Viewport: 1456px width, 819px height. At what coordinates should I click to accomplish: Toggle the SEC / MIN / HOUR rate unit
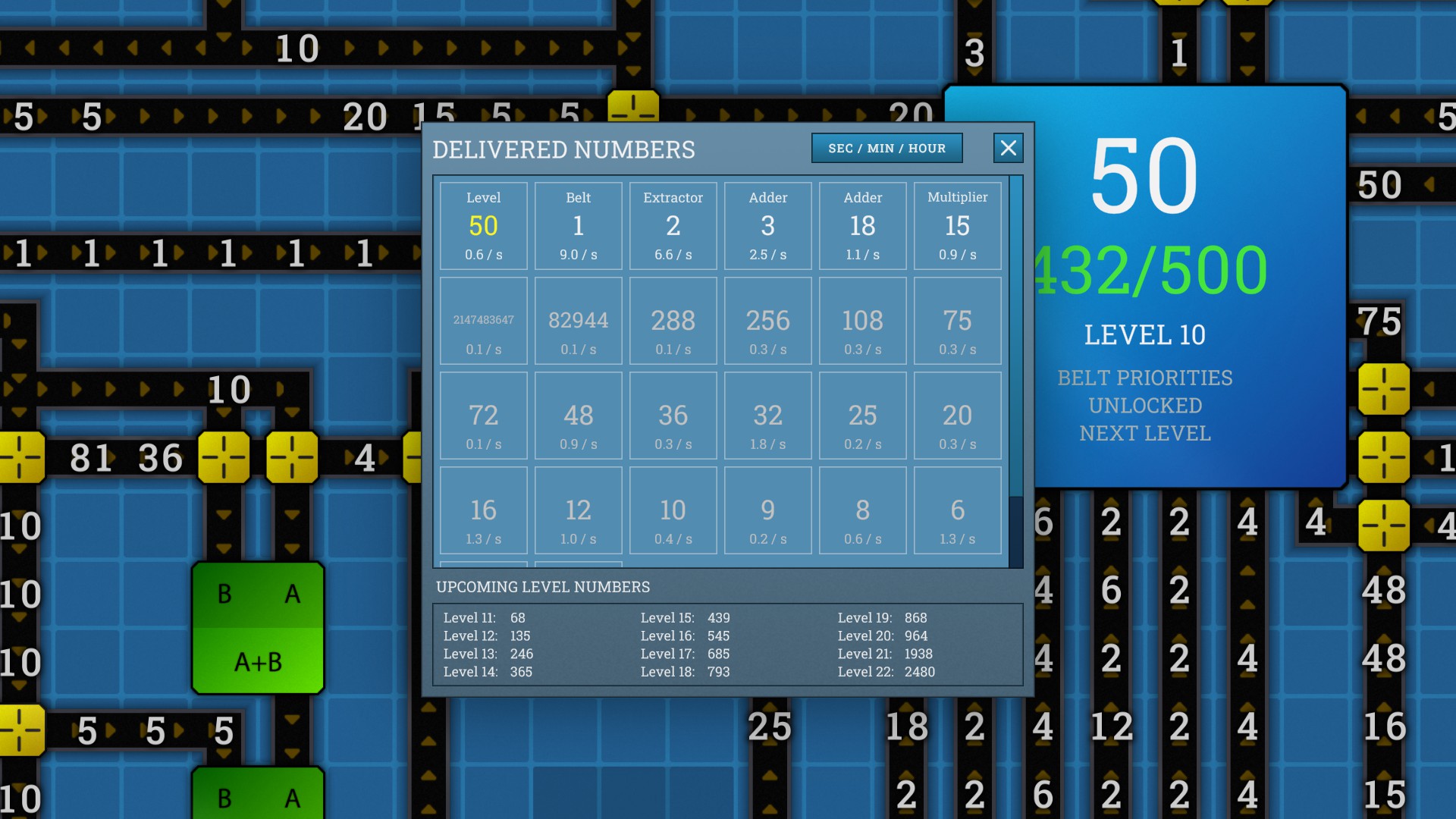click(x=886, y=149)
